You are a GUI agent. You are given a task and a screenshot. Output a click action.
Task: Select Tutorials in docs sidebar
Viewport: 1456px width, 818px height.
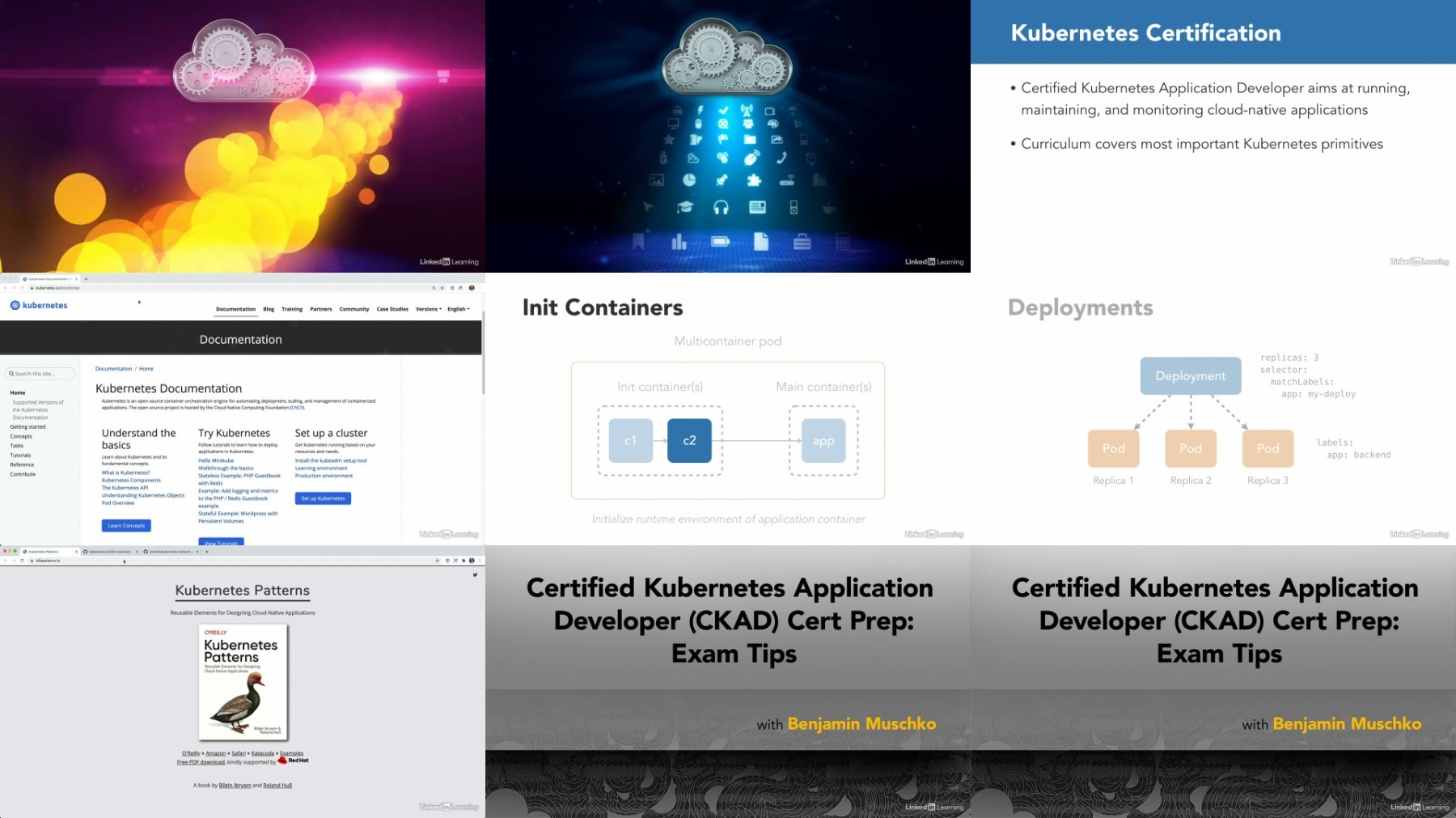click(x=20, y=456)
